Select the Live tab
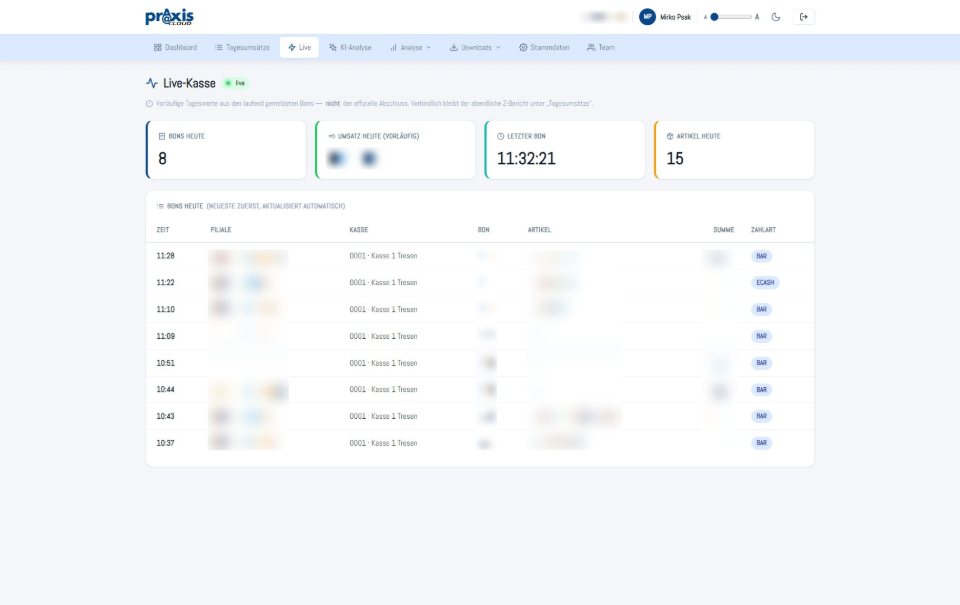 pos(299,47)
